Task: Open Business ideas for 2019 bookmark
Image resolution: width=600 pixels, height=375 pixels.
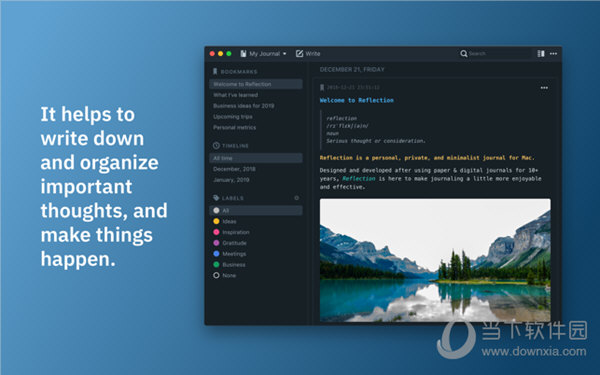Action: pyautogui.click(x=243, y=106)
